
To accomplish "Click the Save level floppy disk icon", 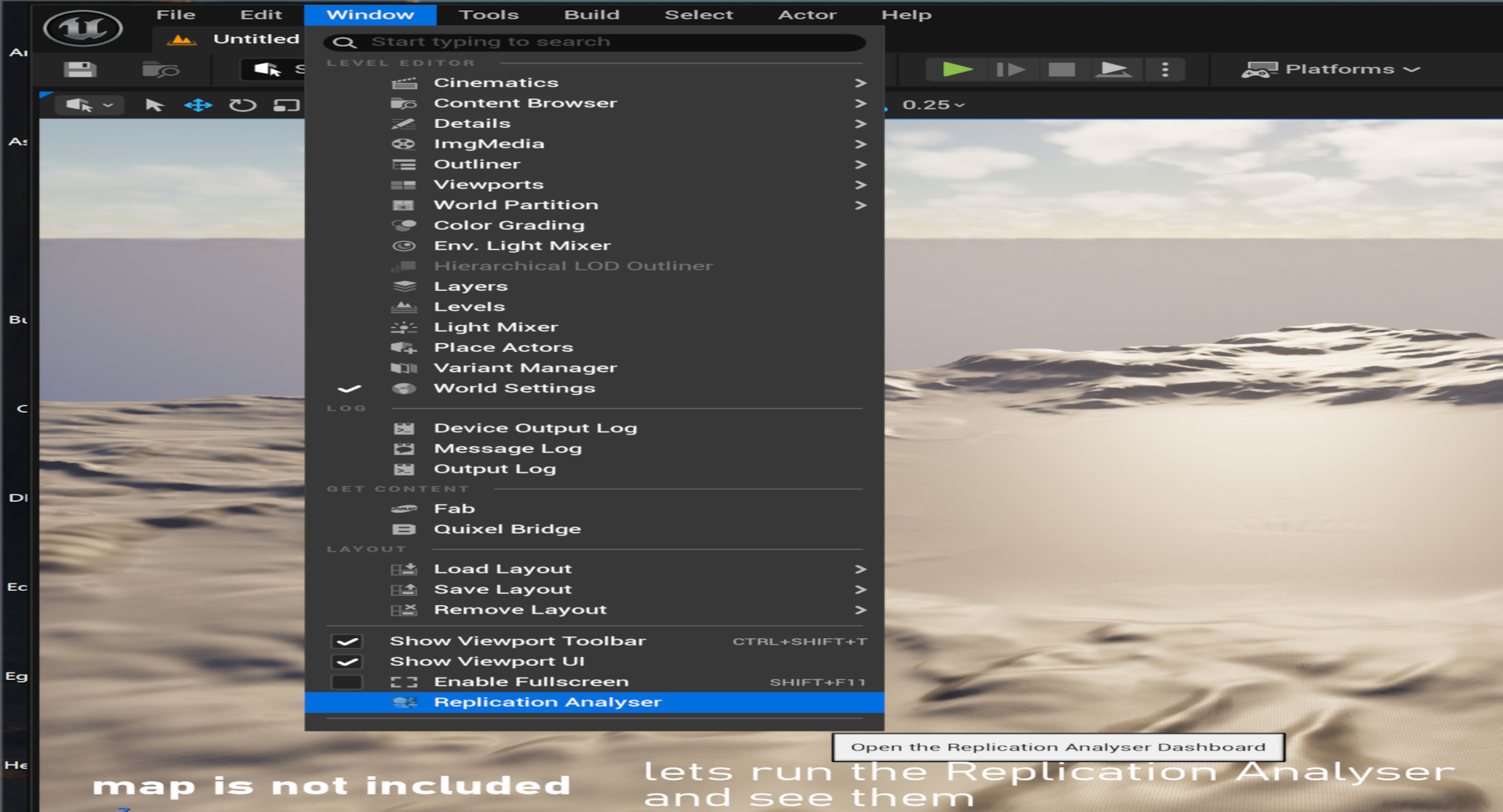I will click(80, 69).
